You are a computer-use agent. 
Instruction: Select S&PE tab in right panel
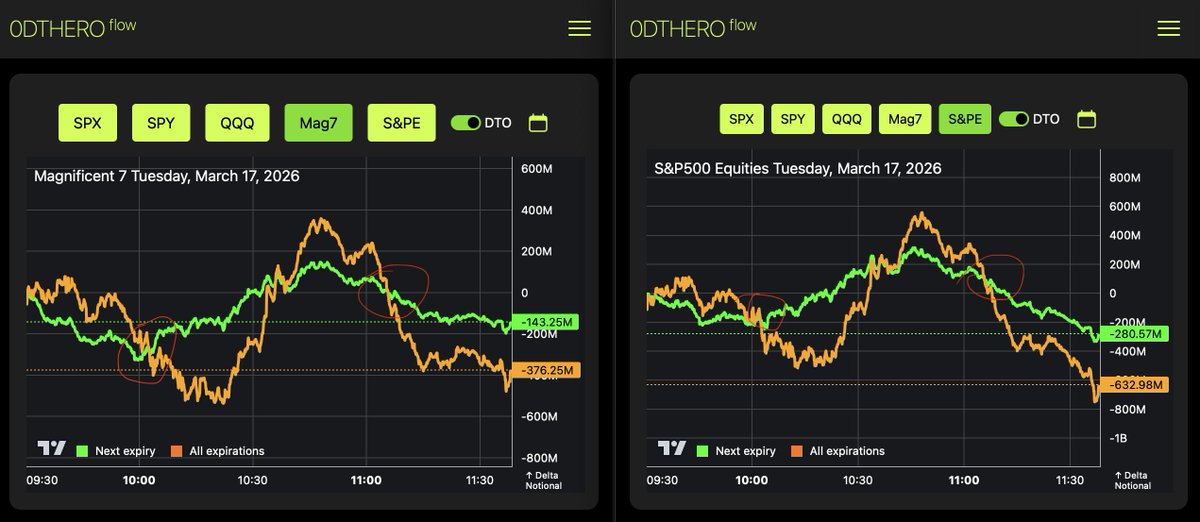(x=965, y=119)
